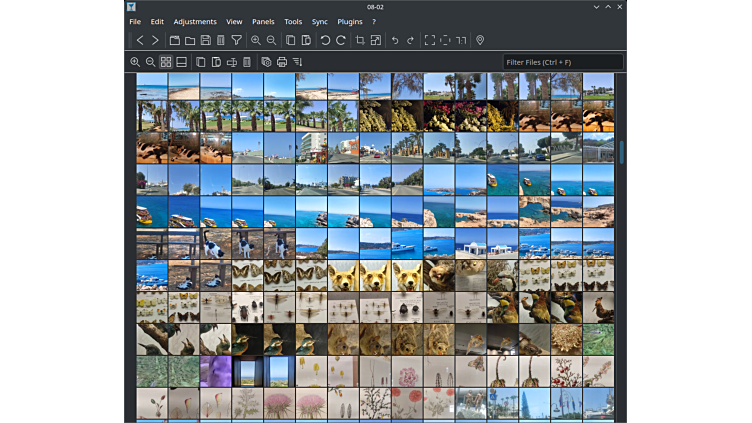
Task: Click the Undo arrow icon
Action: [x=395, y=40]
